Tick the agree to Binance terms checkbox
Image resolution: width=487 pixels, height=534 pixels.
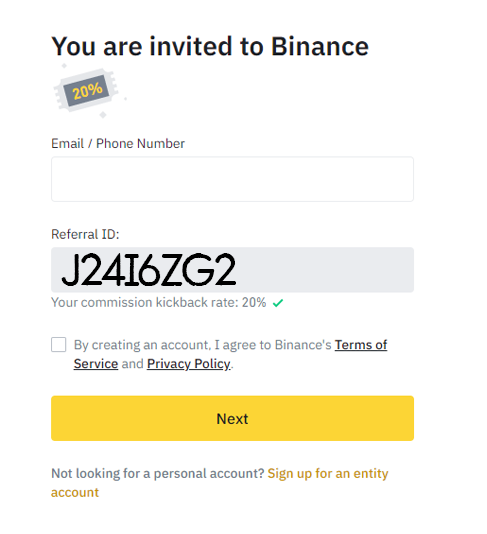(x=59, y=344)
